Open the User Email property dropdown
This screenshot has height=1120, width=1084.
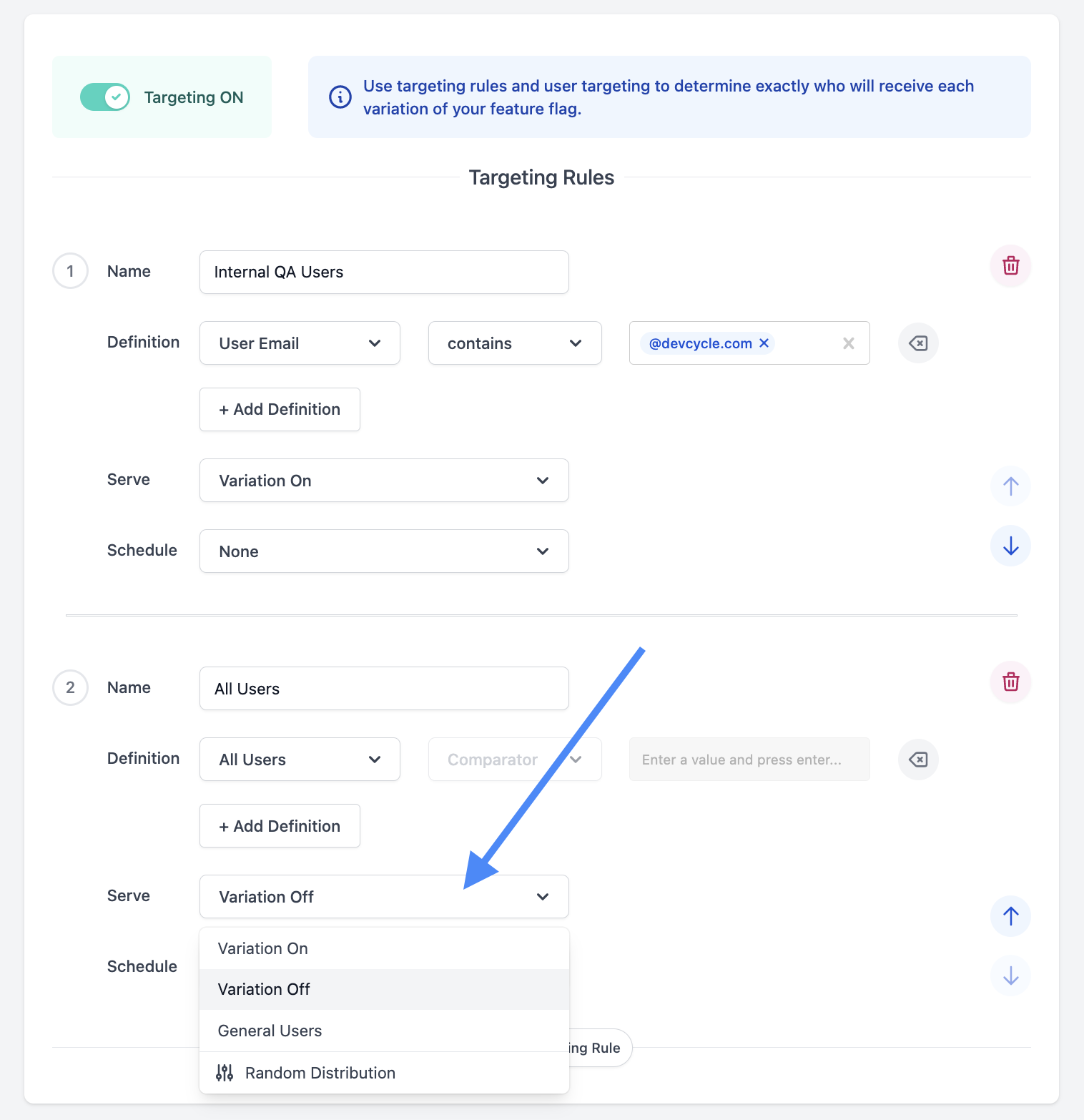(x=300, y=343)
